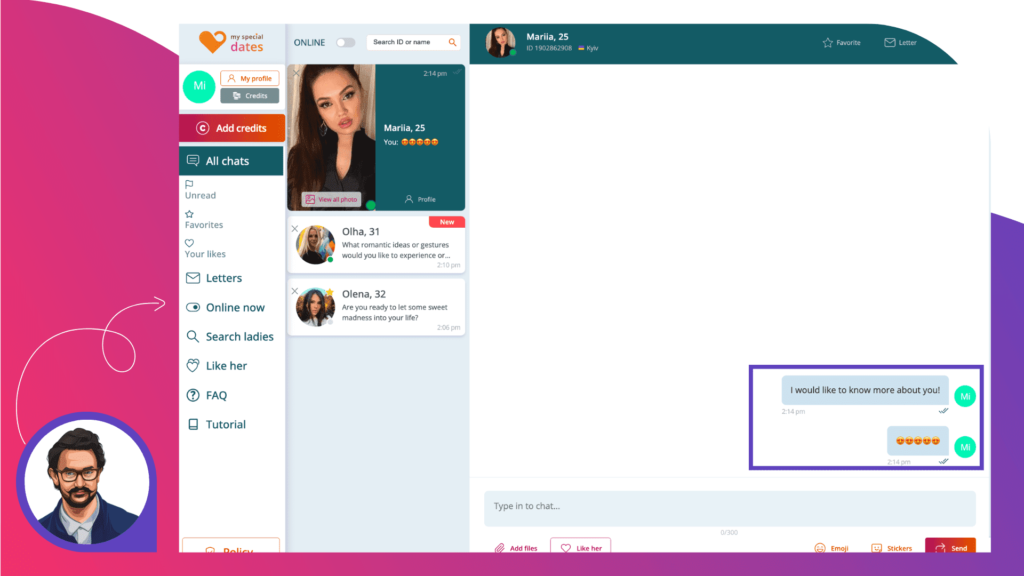Toggle the ONLINE filter switch
This screenshot has width=1024, height=576.
click(345, 42)
